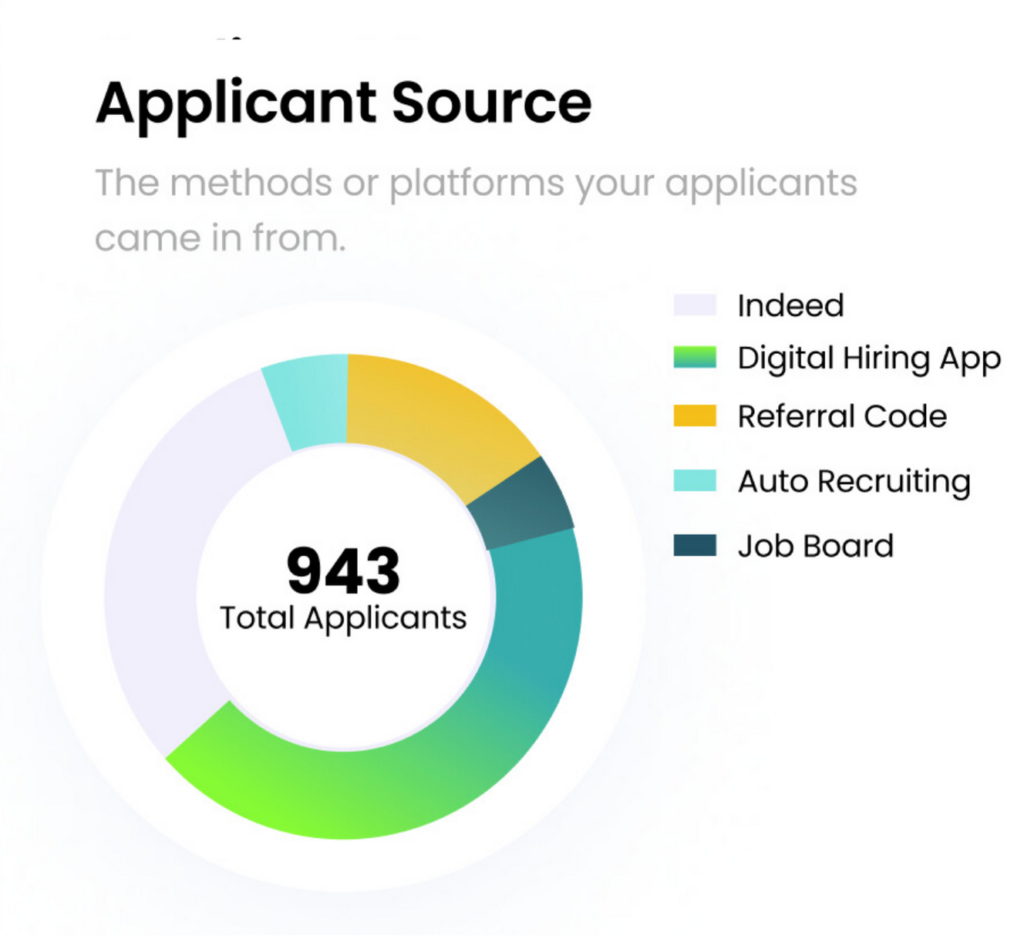Select the Digital Hiring App legend label

869,359
